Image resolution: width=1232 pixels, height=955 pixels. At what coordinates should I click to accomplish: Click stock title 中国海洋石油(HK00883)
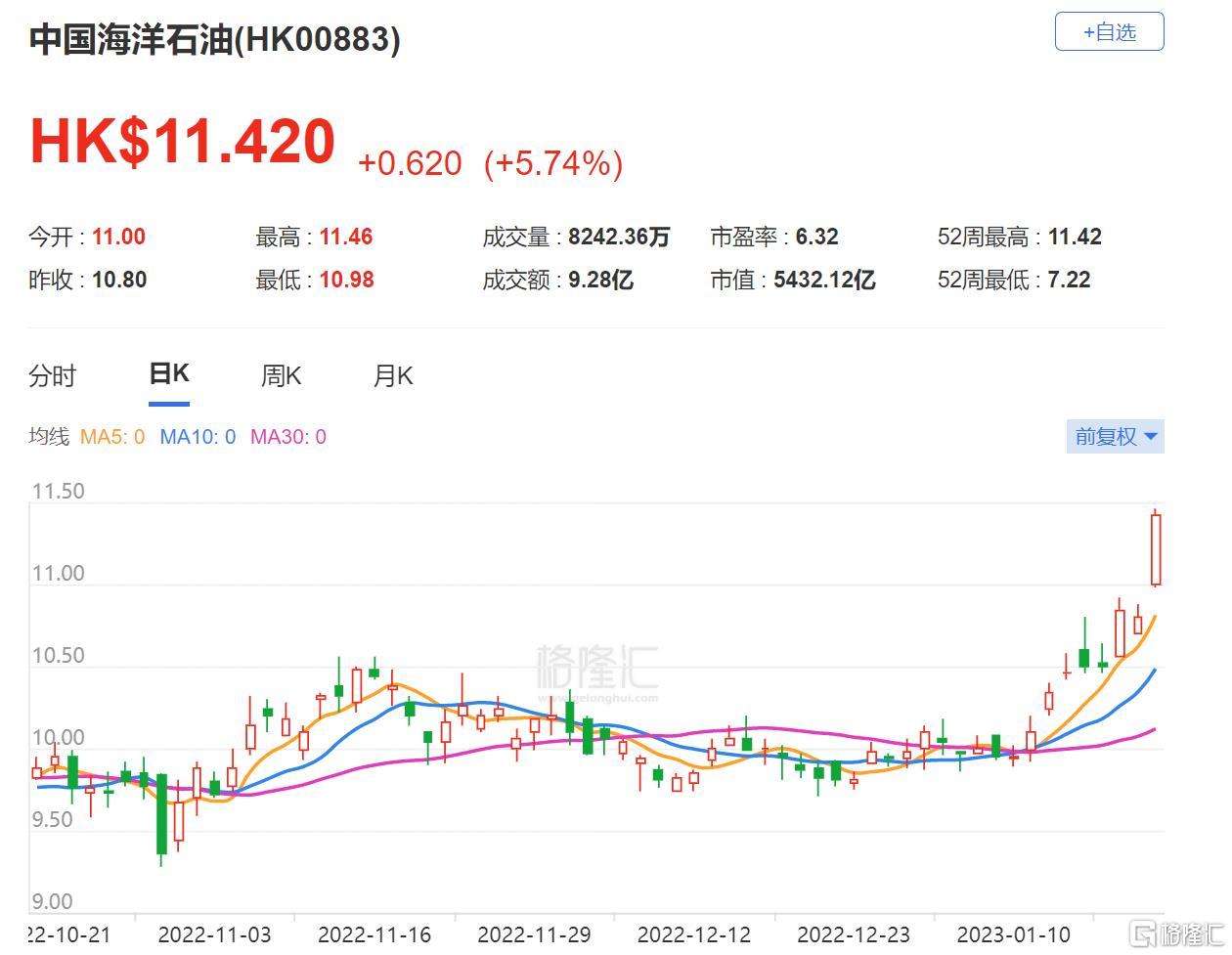214,39
